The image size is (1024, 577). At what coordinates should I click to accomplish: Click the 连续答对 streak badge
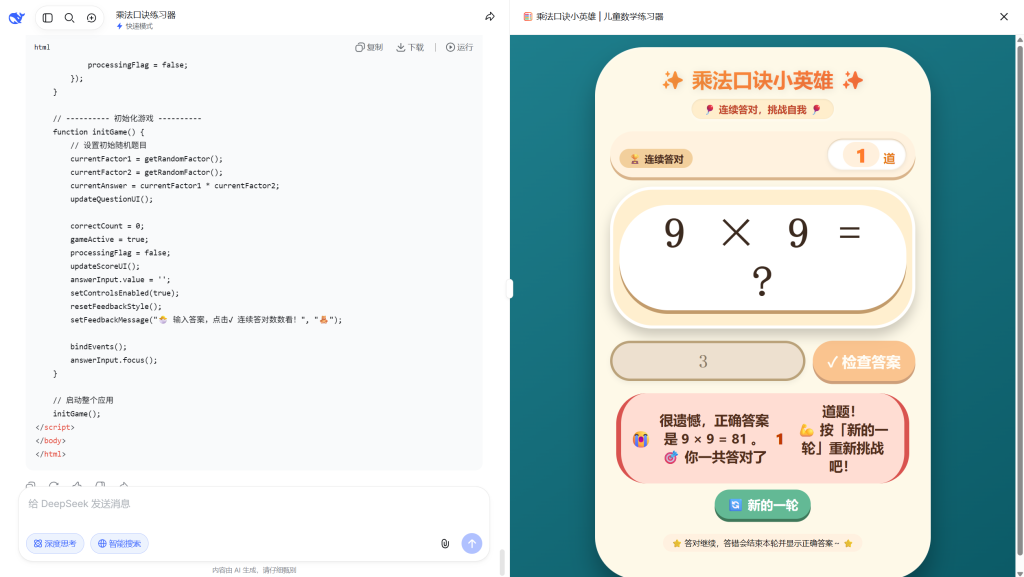656,159
